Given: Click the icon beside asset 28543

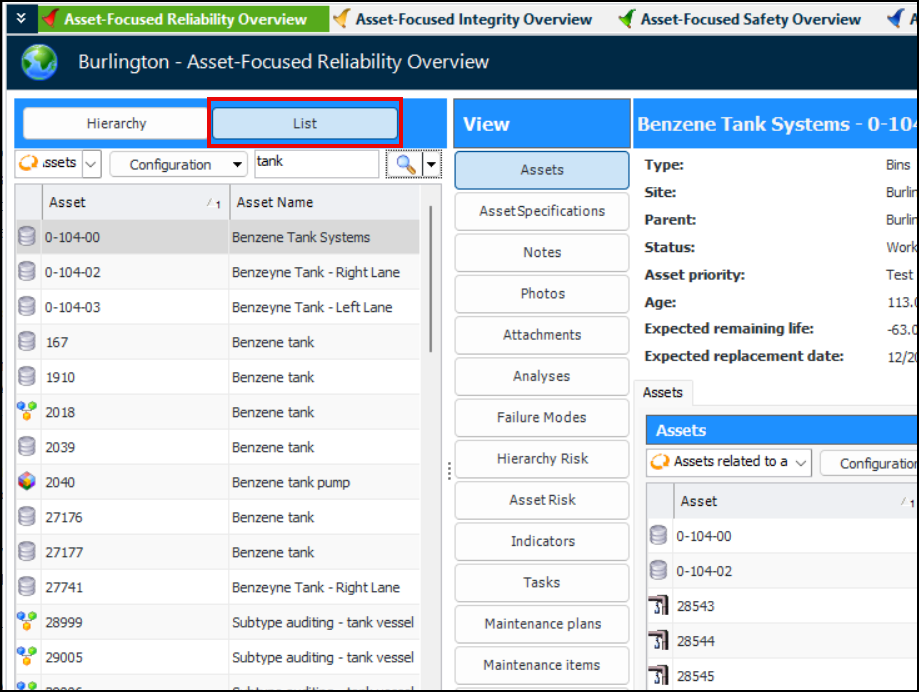Looking at the screenshot, I should pyautogui.click(x=658, y=606).
